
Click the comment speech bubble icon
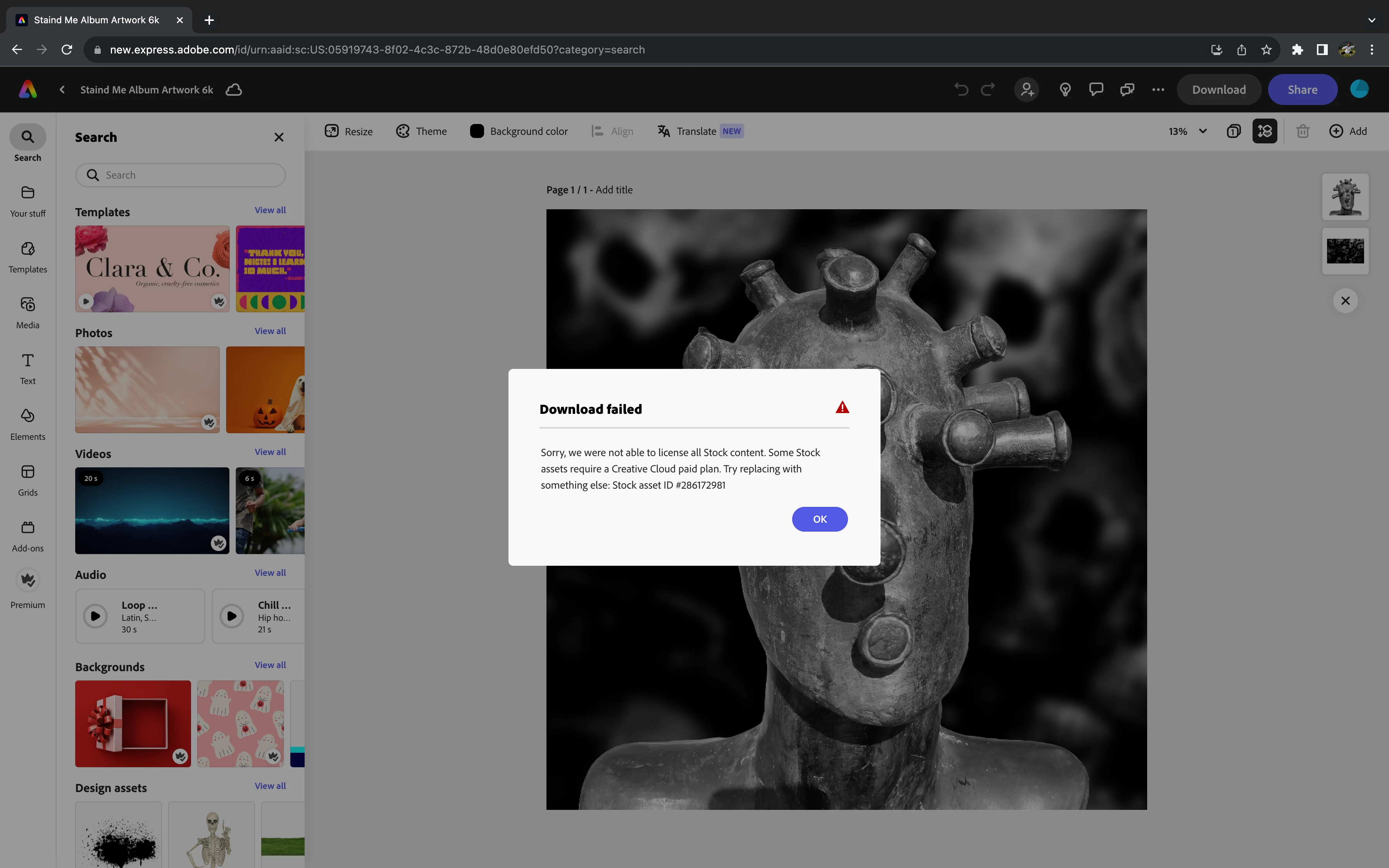[x=1096, y=90]
